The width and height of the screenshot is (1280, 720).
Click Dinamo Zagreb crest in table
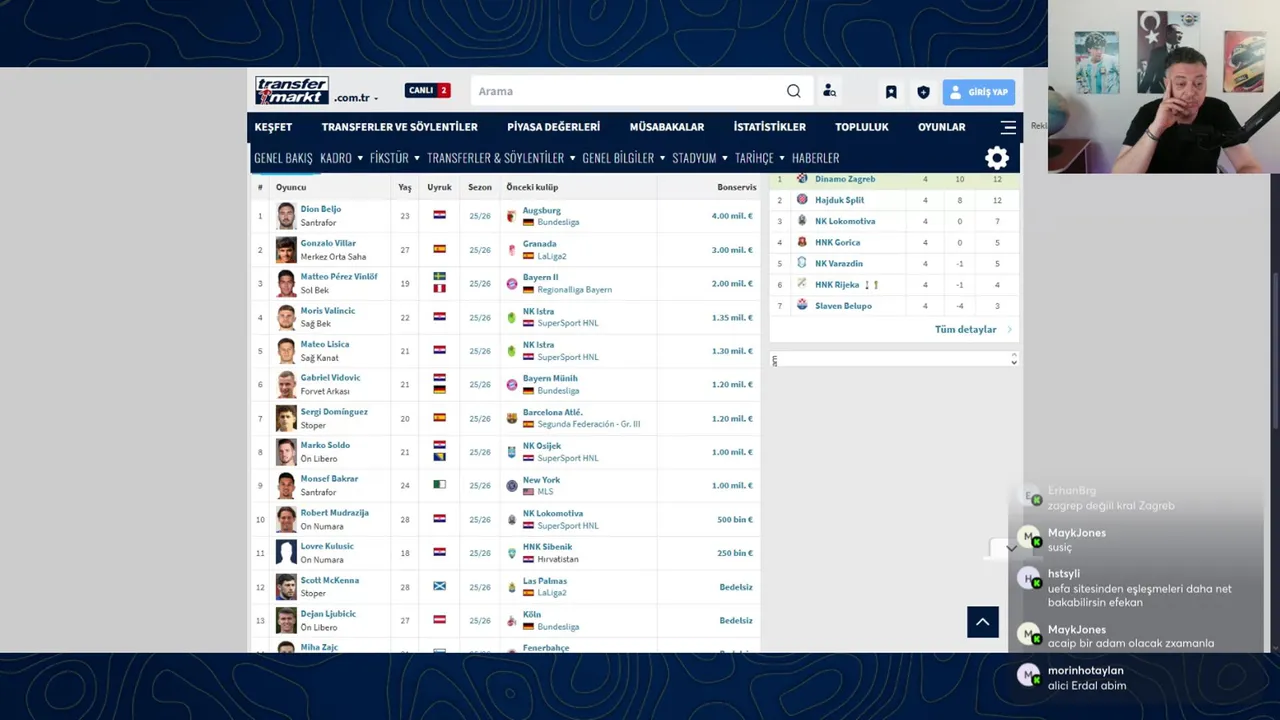point(802,179)
